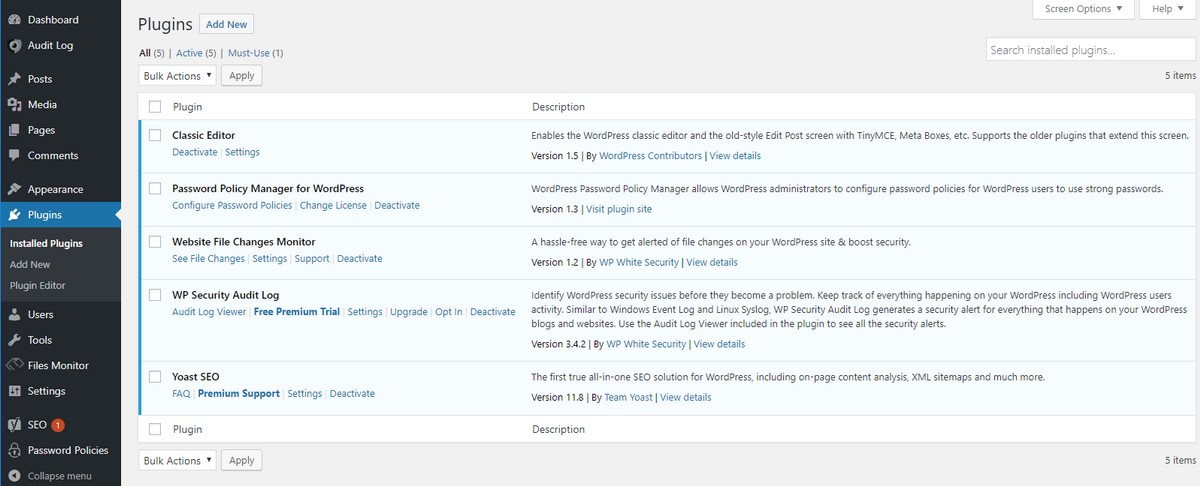
Task: Click the Files Monitor icon
Action: click(x=14, y=365)
